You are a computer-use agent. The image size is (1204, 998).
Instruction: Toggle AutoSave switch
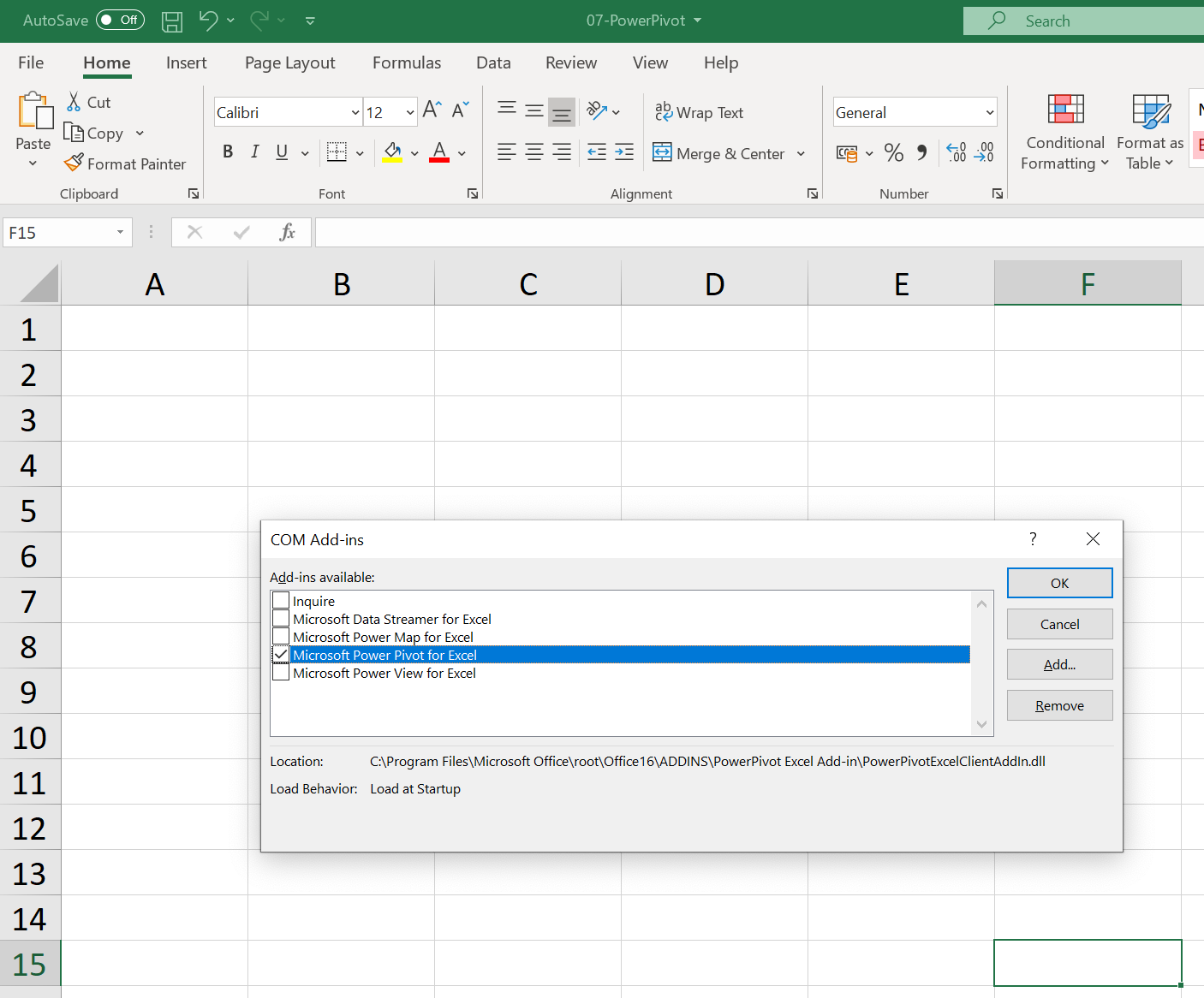coord(120,20)
